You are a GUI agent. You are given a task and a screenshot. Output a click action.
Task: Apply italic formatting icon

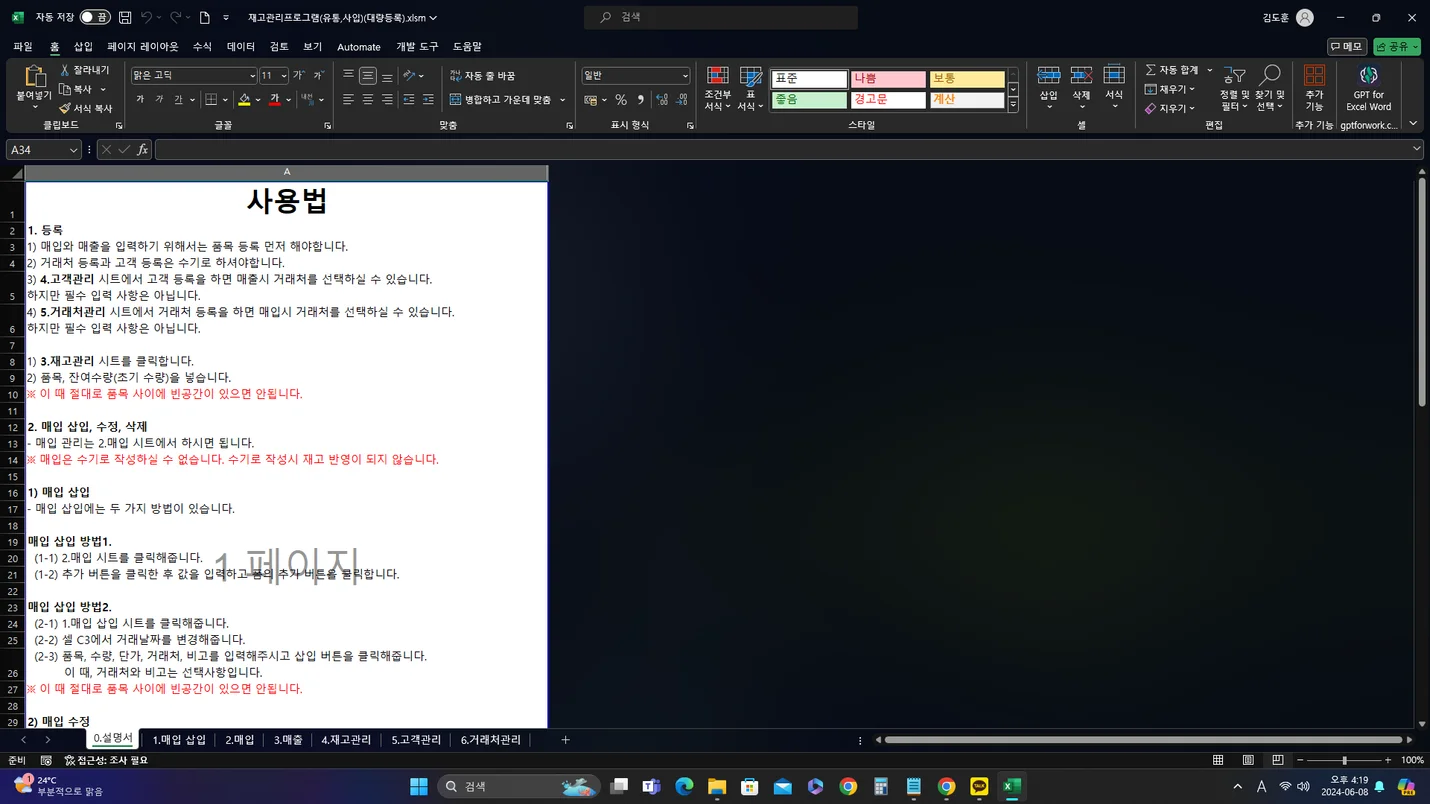coord(159,99)
